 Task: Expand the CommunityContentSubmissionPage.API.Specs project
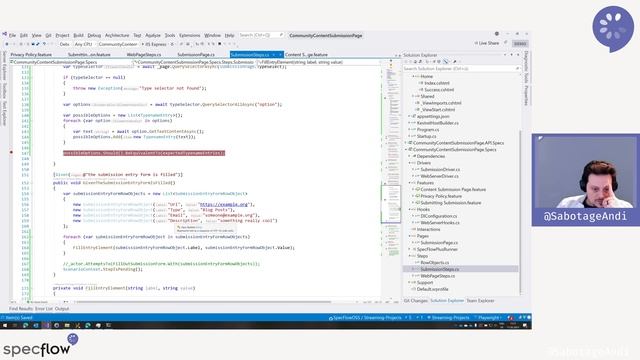(x=406, y=143)
